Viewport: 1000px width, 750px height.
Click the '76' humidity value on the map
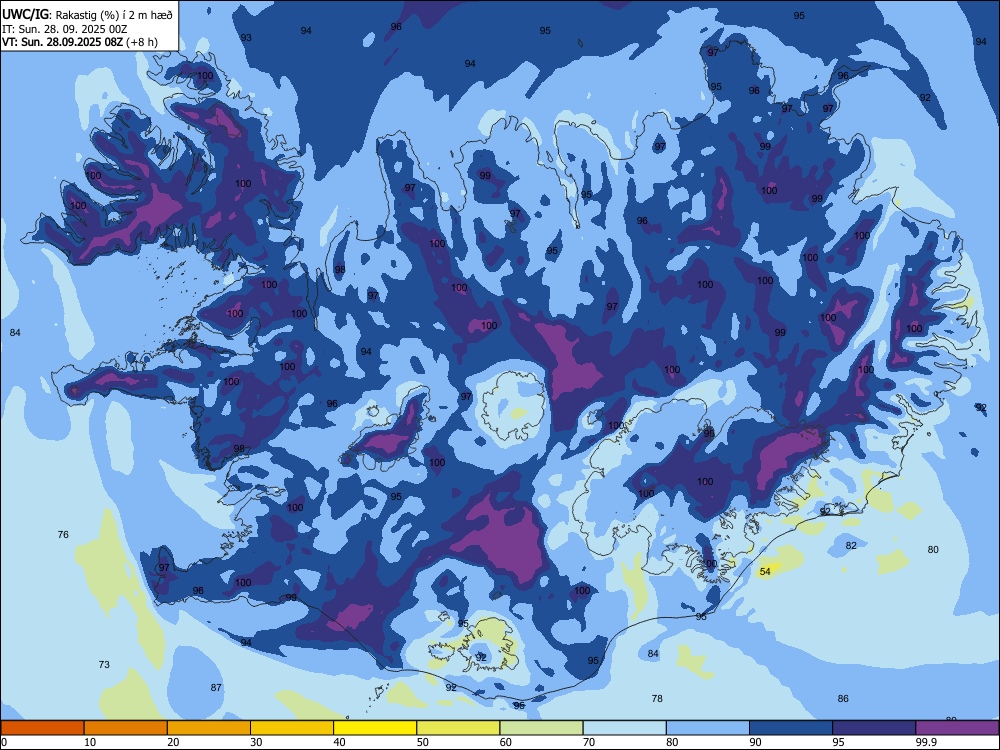(x=63, y=534)
